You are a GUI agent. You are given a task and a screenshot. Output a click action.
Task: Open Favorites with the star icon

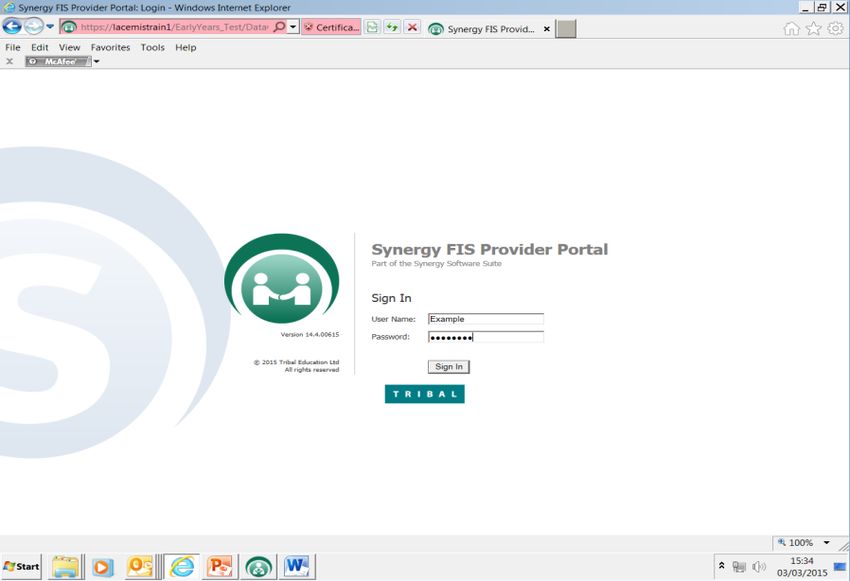tap(814, 28)
